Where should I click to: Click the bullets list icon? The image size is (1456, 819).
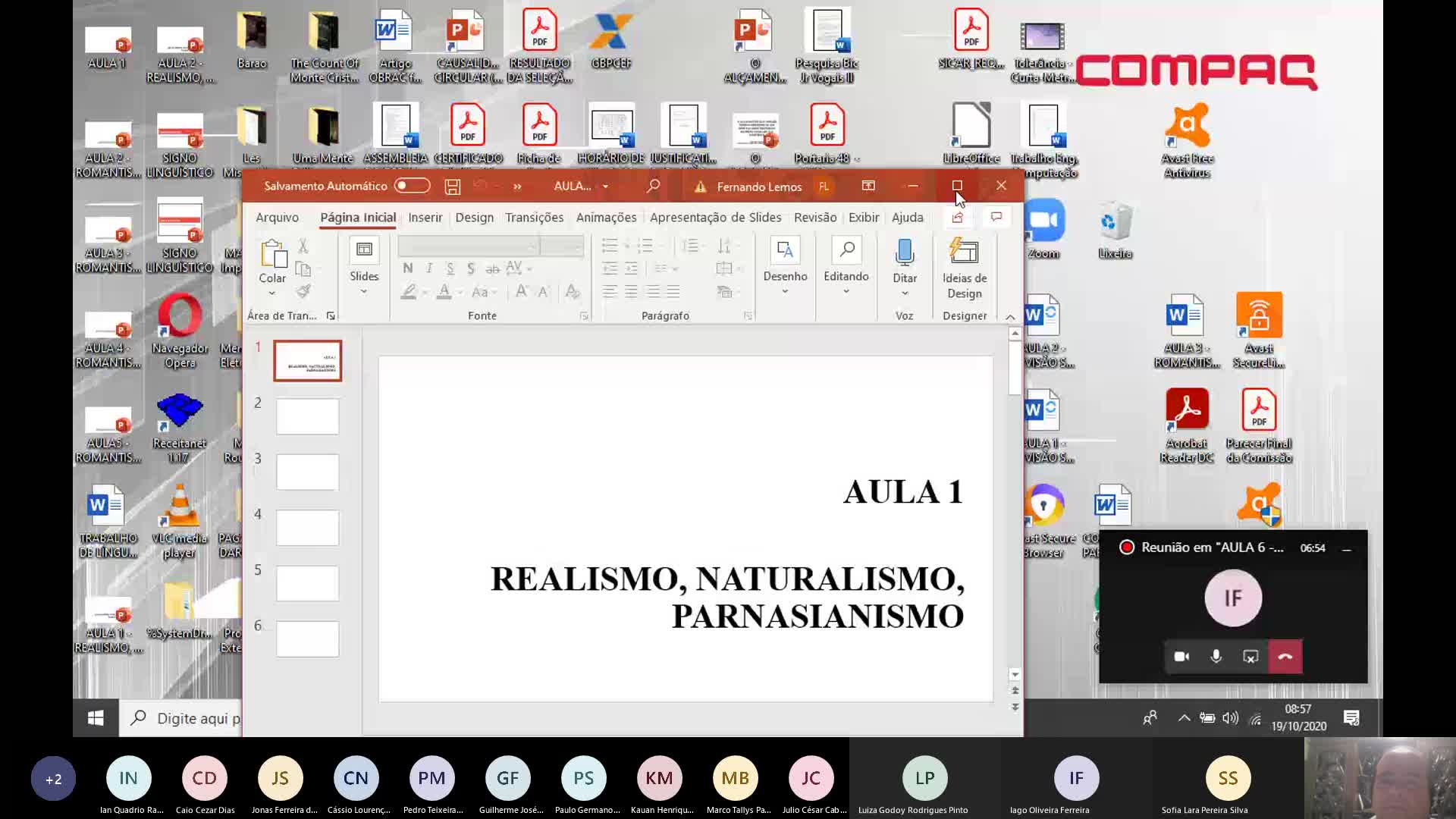(610, 245)
